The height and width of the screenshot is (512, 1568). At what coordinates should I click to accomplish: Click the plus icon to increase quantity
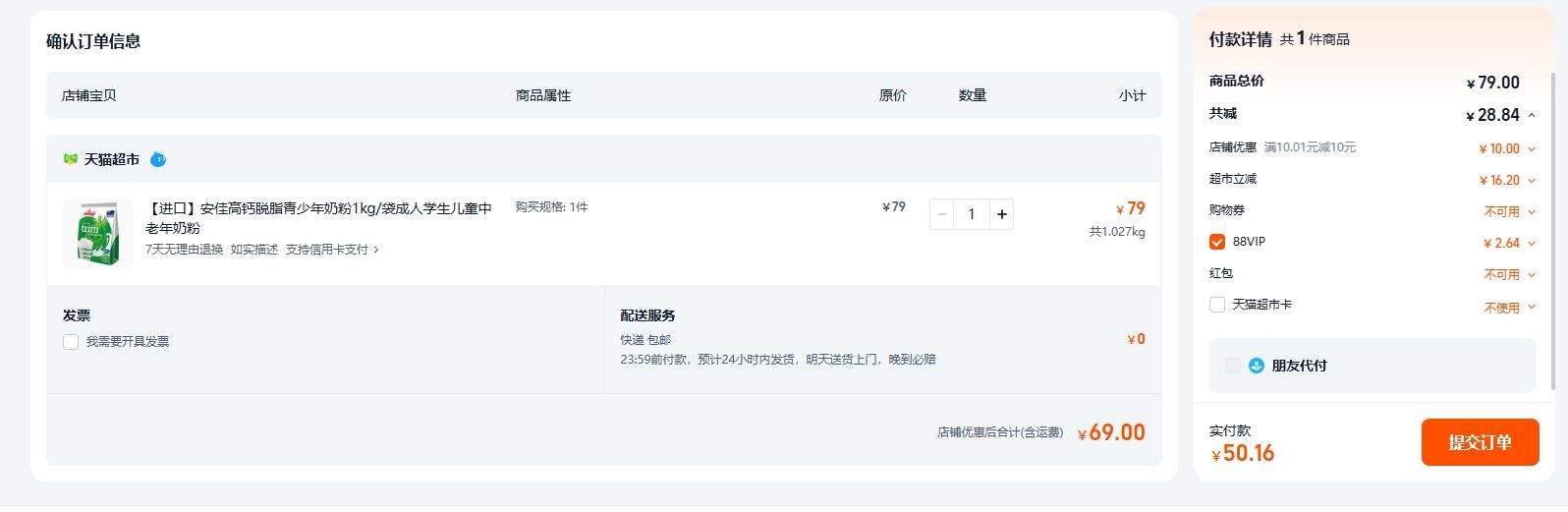click(1001, 214)
